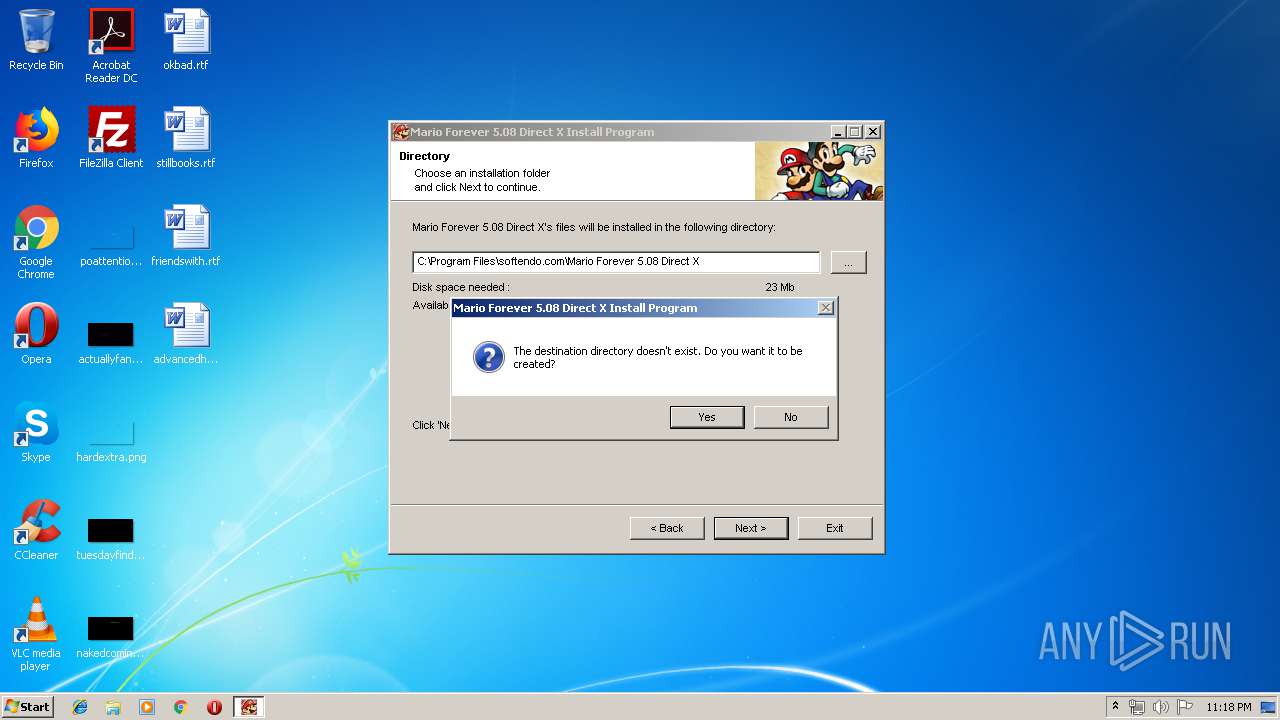
Task: Click the blue question mark dialog icon
Action: pyautogui.click(x=488, y=357)
